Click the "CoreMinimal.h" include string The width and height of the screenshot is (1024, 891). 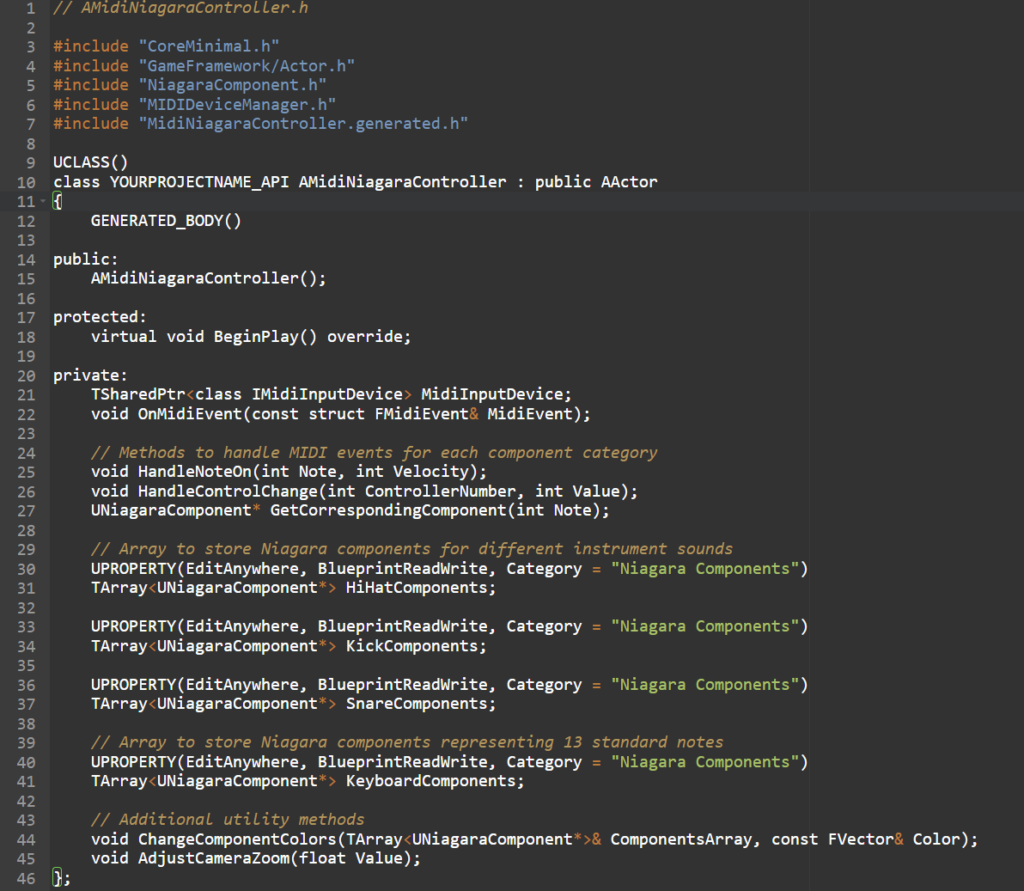pyautogui.click(x=209, y=46)
